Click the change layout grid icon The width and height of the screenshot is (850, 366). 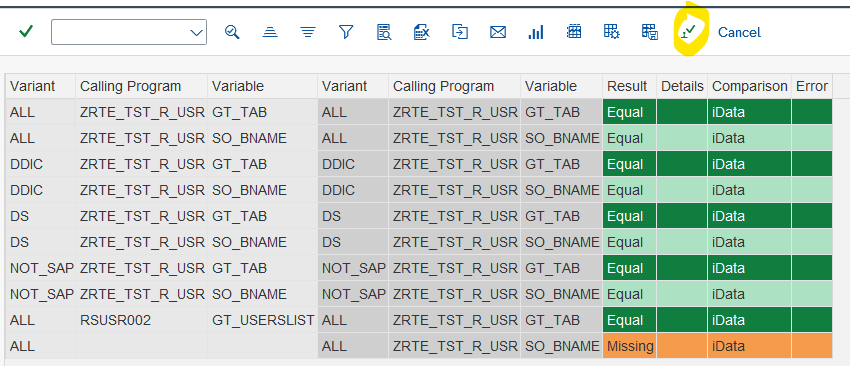[574, 32]
